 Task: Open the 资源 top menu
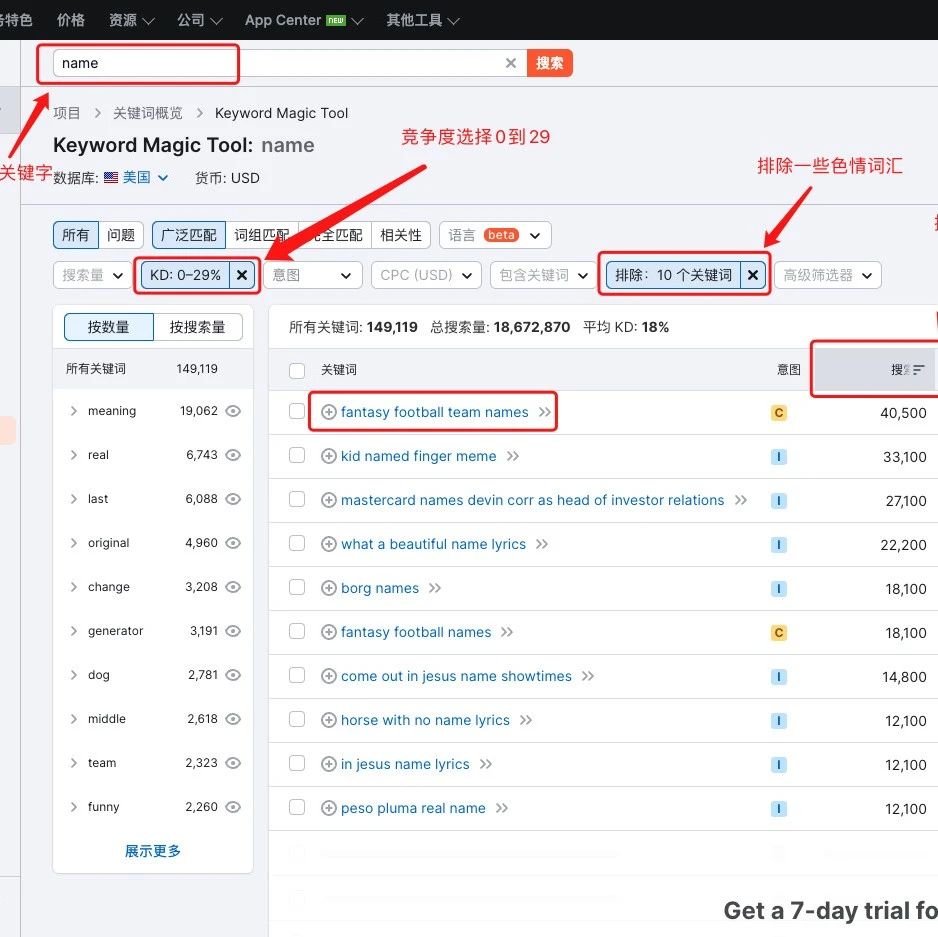[132, 20]
